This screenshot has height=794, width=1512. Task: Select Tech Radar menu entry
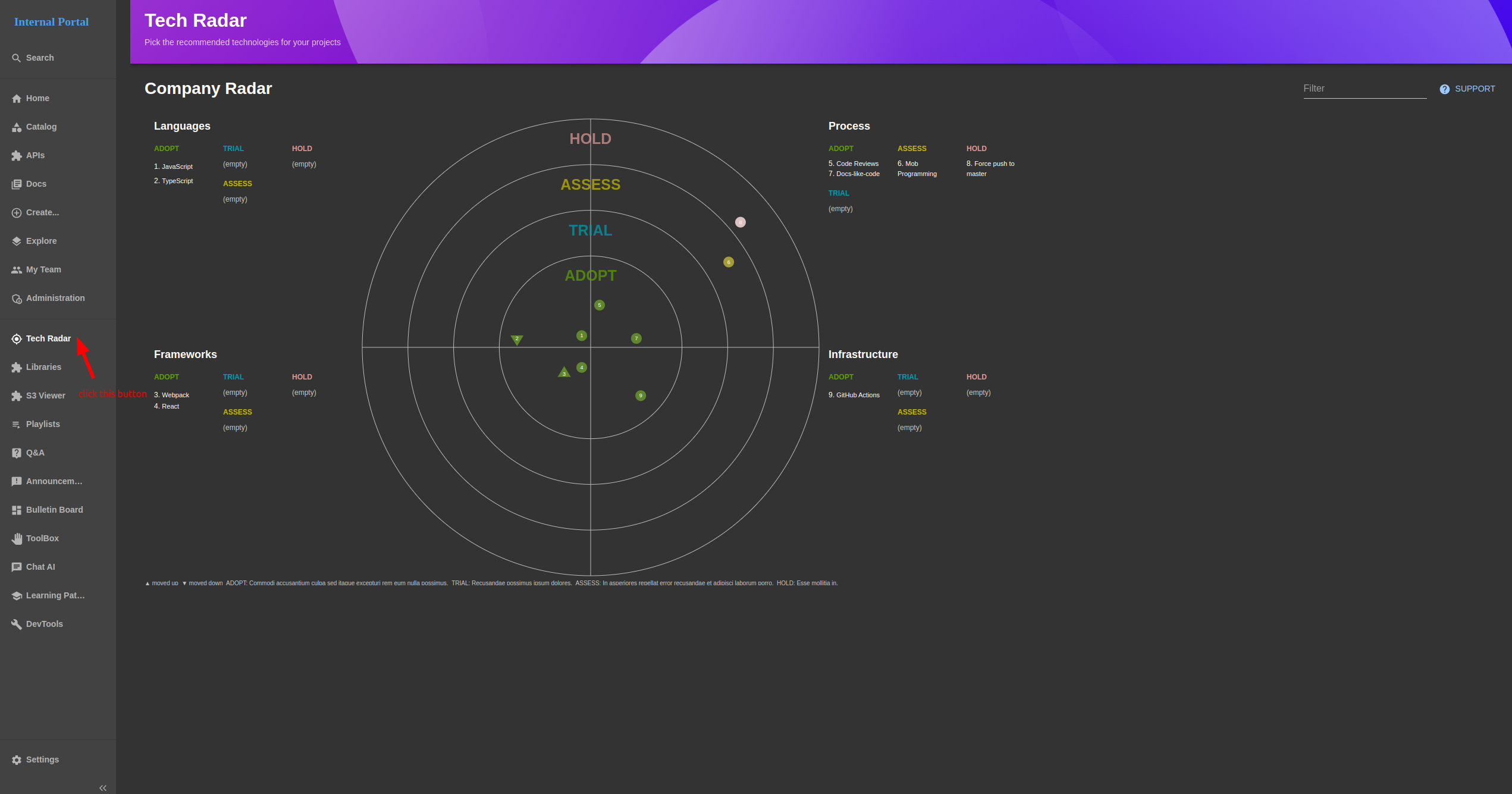pyautogui.click(x=48, y=338)
